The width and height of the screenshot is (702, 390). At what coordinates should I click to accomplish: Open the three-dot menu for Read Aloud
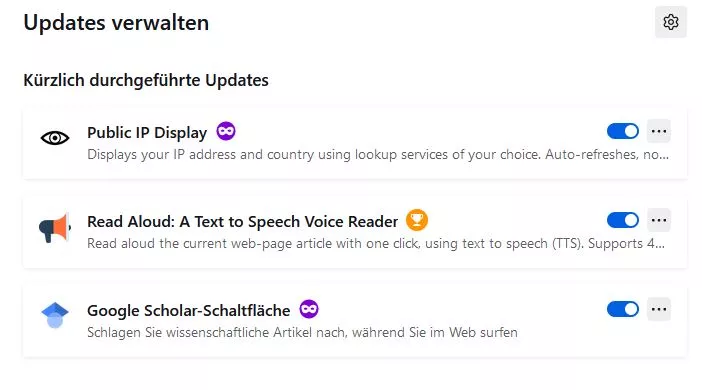point(659,220)
